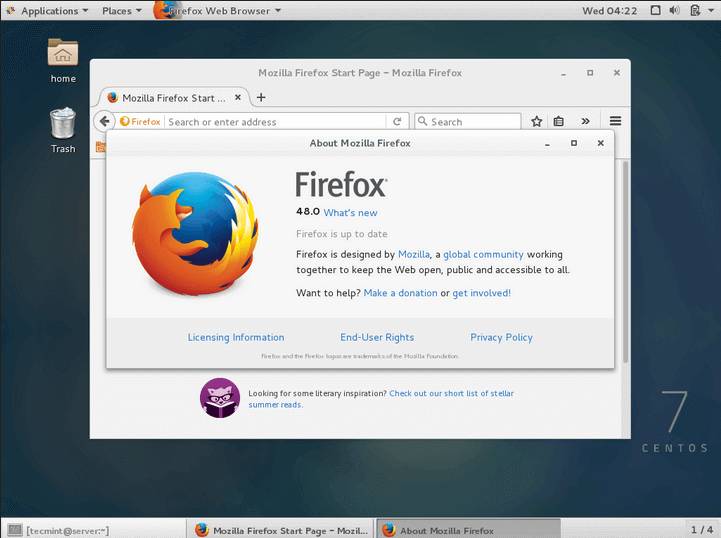
Task: Click the magnifier icon in Search box
Action: click(422, 121)
